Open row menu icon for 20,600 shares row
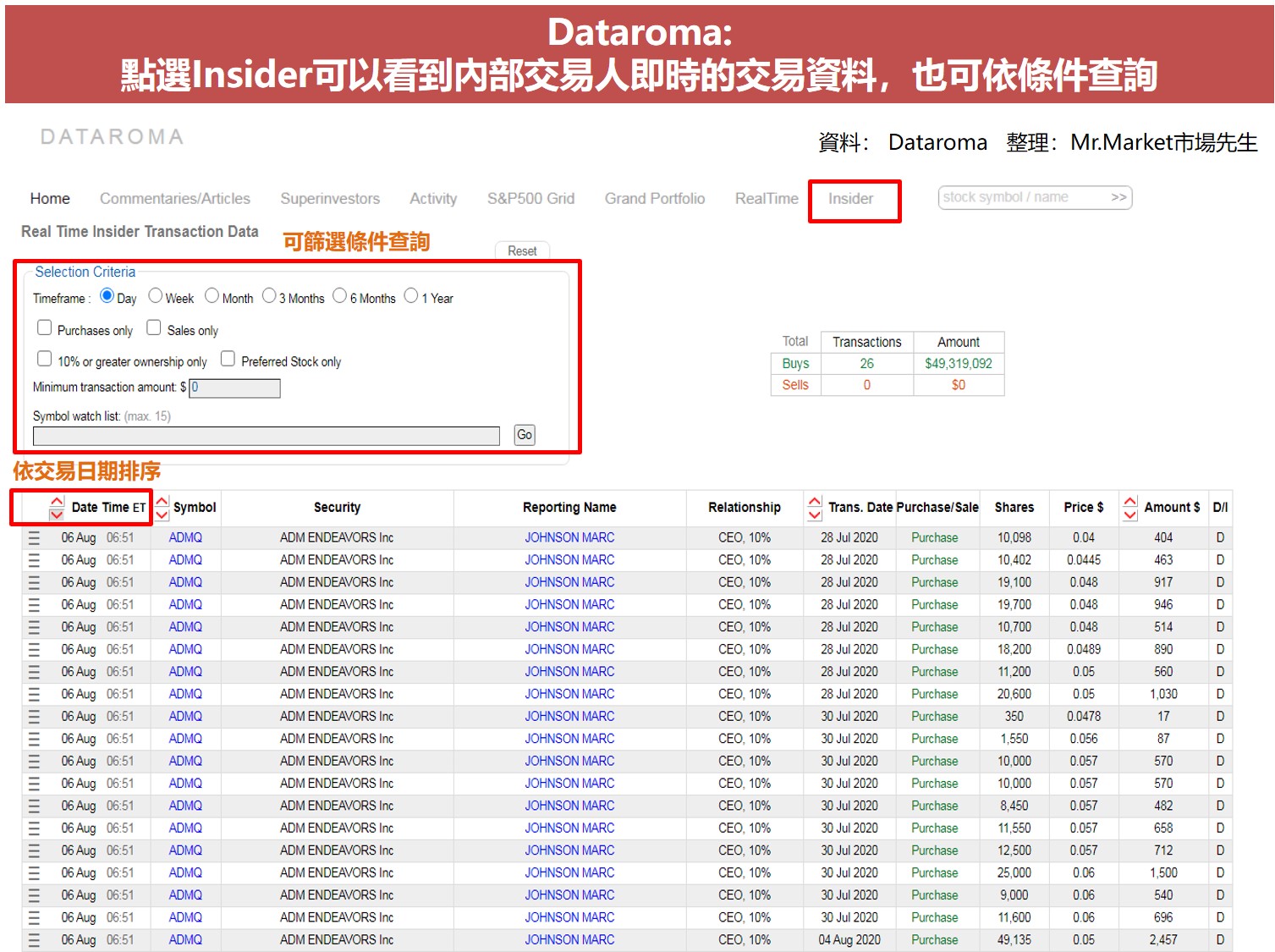1275x952 pixels. (34, 694)
